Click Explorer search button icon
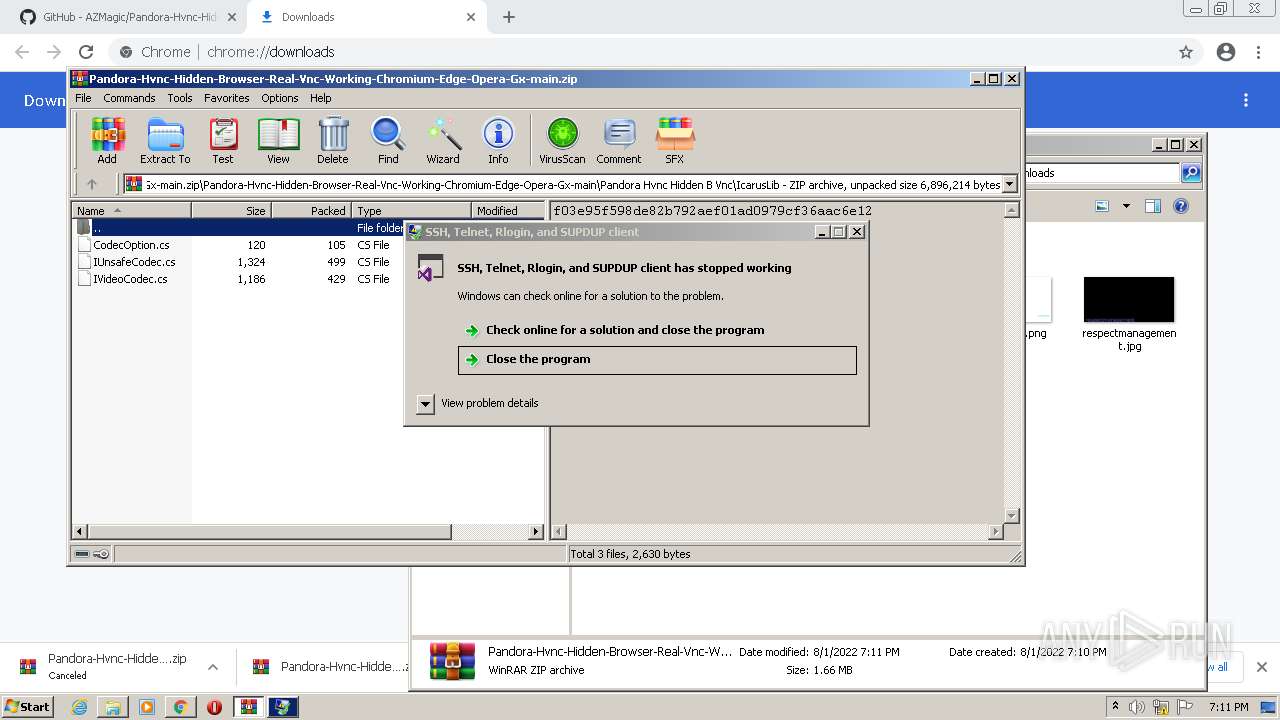1280x720 pixels. point(1191,173)
